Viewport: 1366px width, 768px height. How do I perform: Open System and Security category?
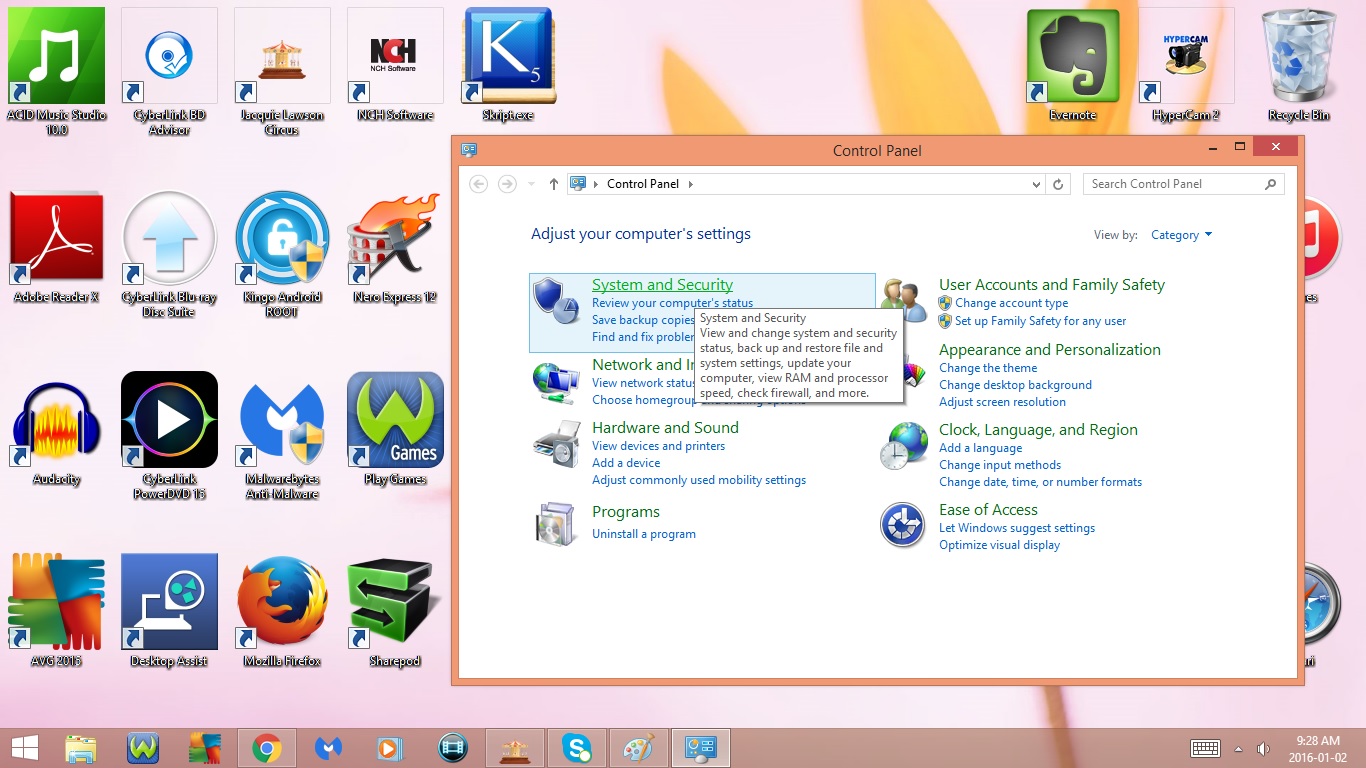coord(662,285)
